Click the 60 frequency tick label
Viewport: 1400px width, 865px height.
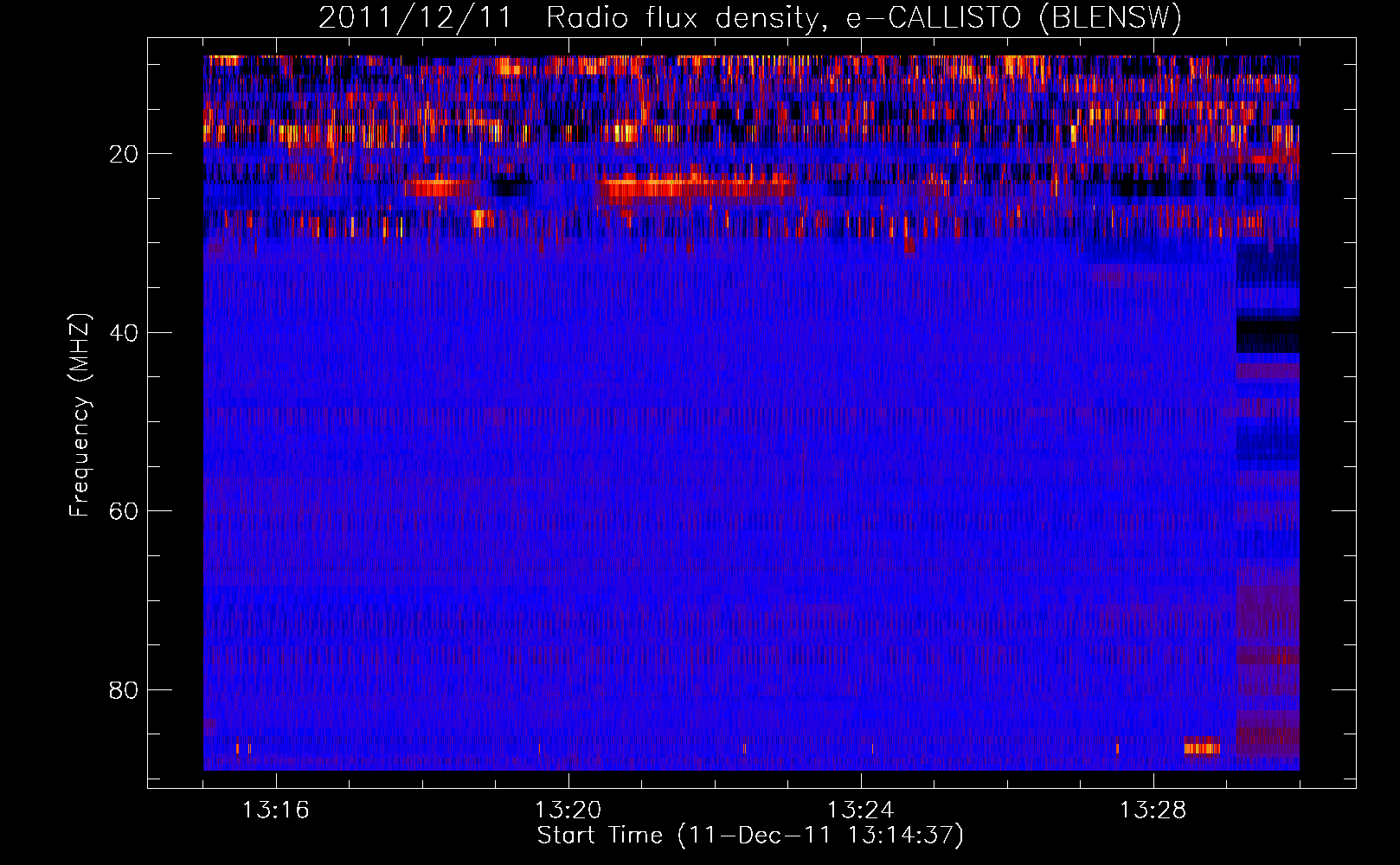(125, 511)
